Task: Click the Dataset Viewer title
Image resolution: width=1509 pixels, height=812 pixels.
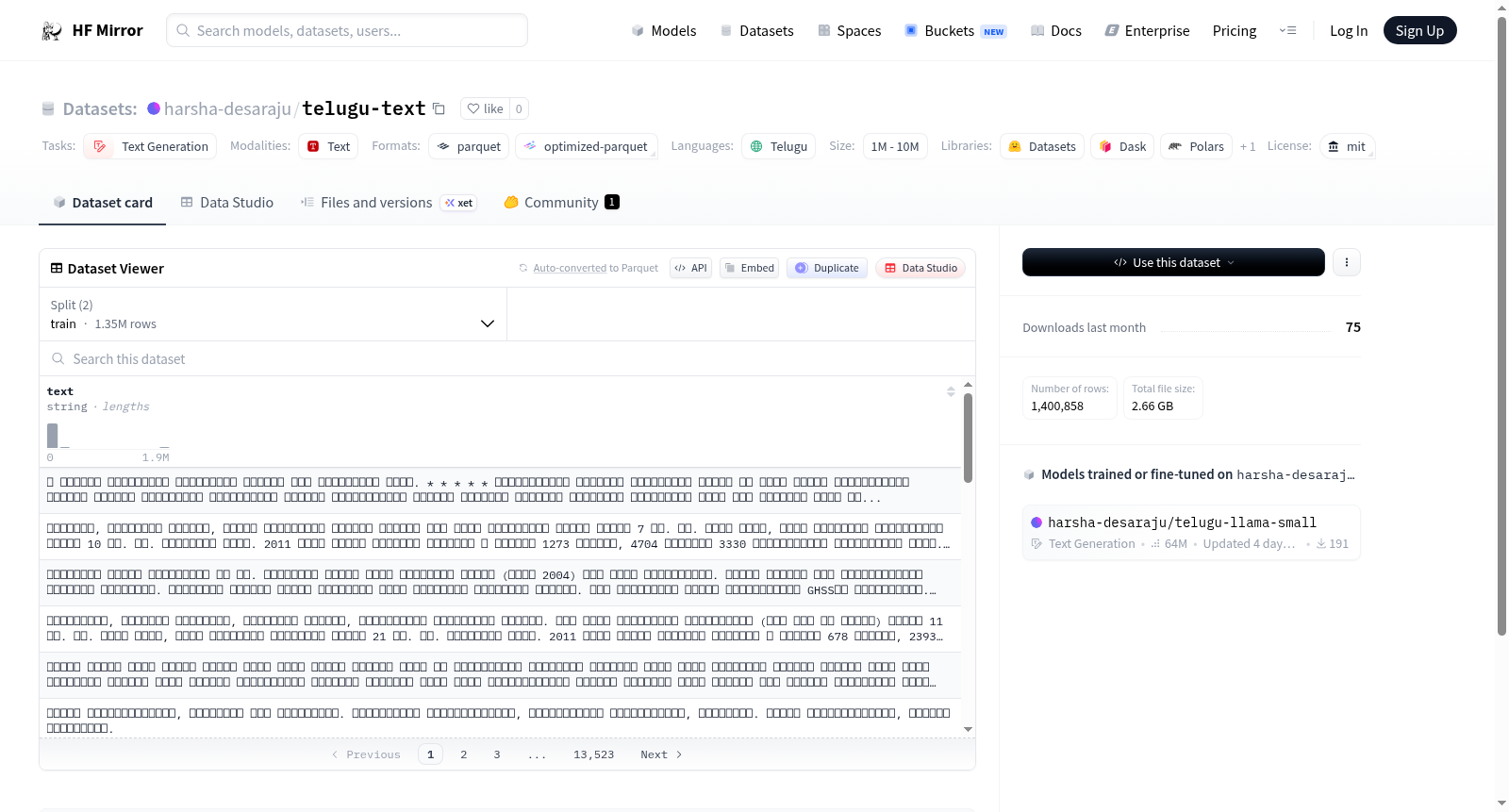Action: pos(116,269)
